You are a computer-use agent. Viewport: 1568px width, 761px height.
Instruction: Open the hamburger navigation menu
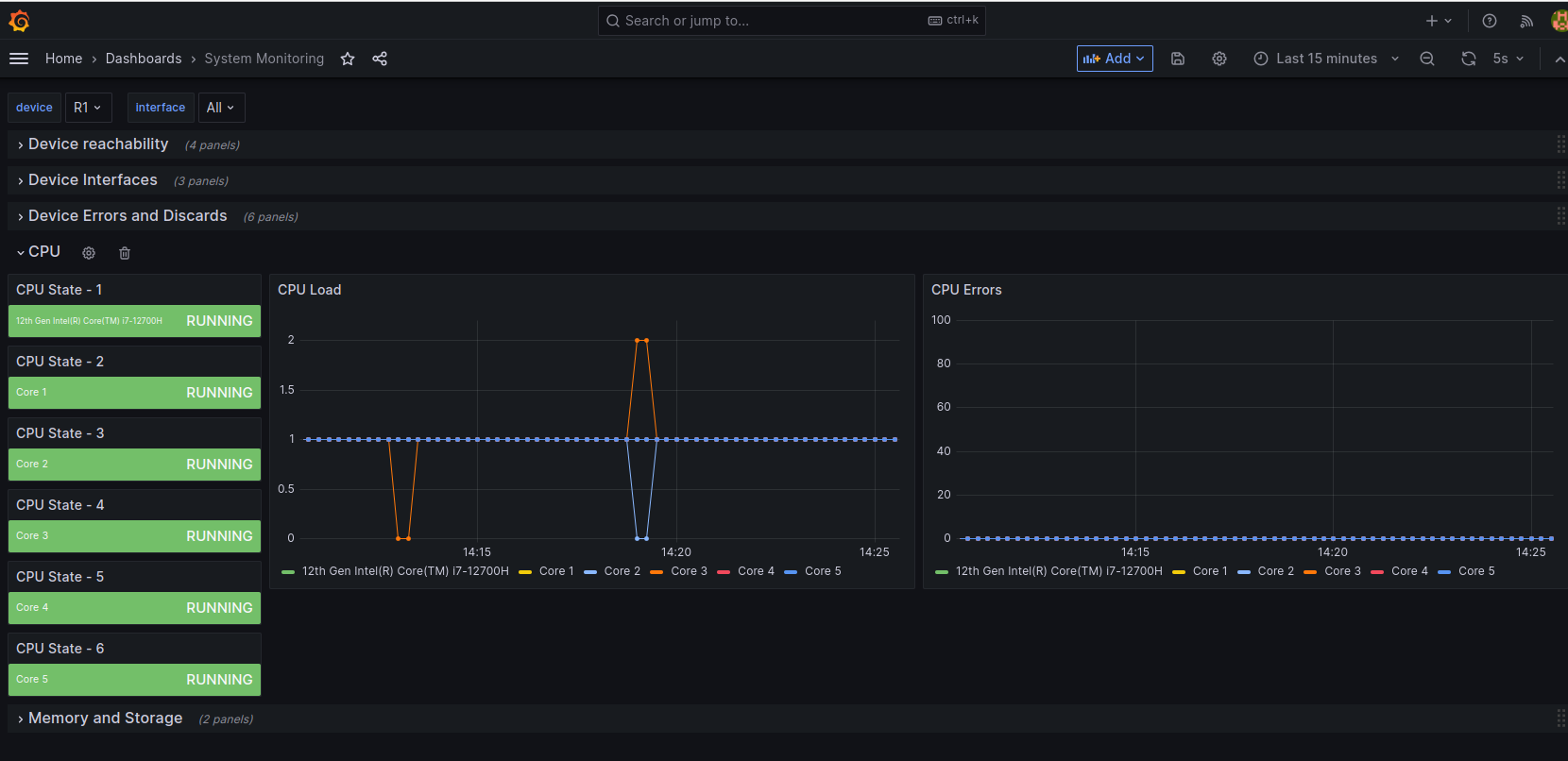(x=19, y=59)
